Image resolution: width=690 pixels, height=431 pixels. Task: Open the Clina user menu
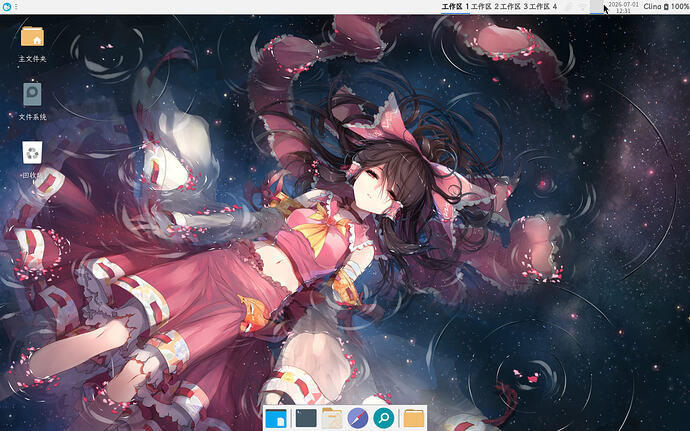(x=652, y=7)
